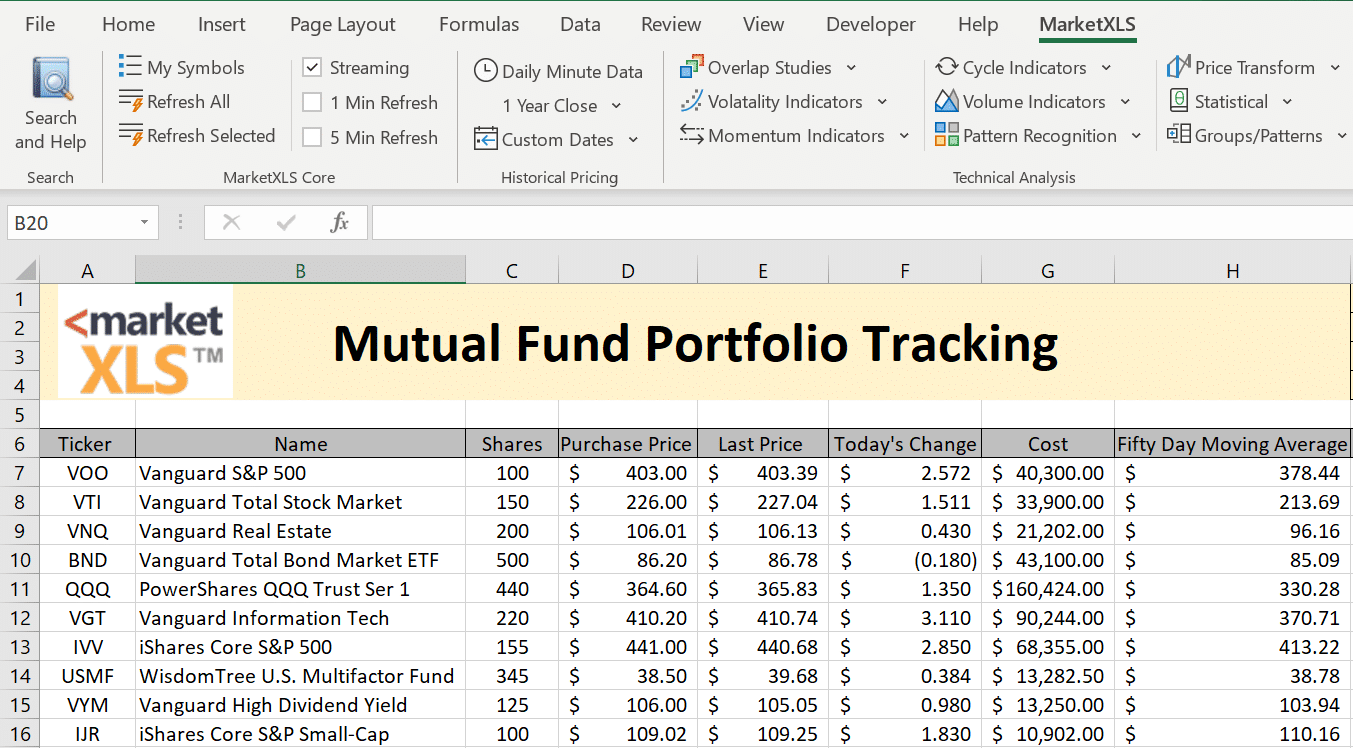The image size is (1353, 748).
Task: Select the Fifty Day Moving Average header cell
Action: pyautogui.click(x=1232, y=444)
